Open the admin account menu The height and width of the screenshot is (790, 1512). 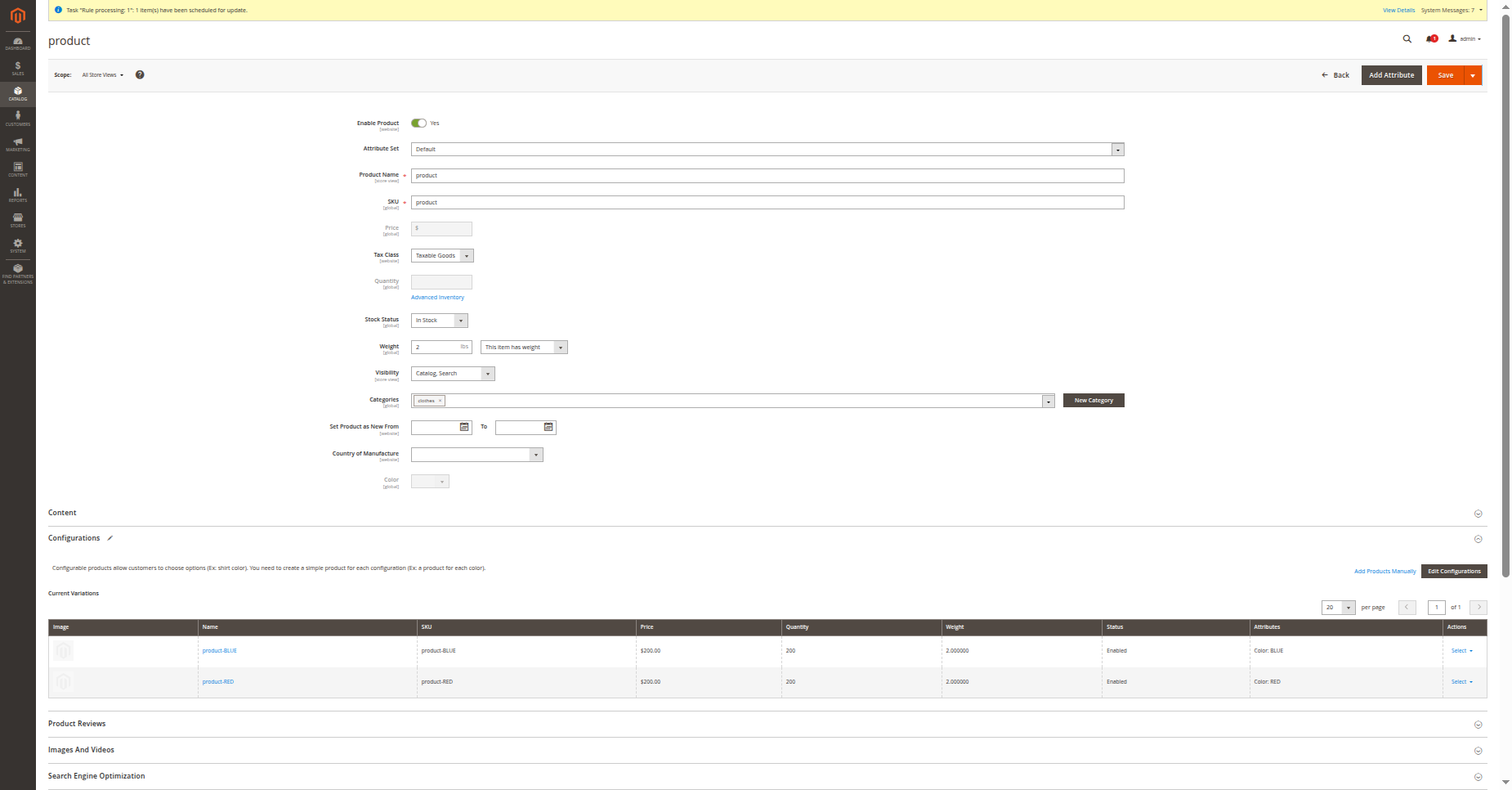(1465, 38)
